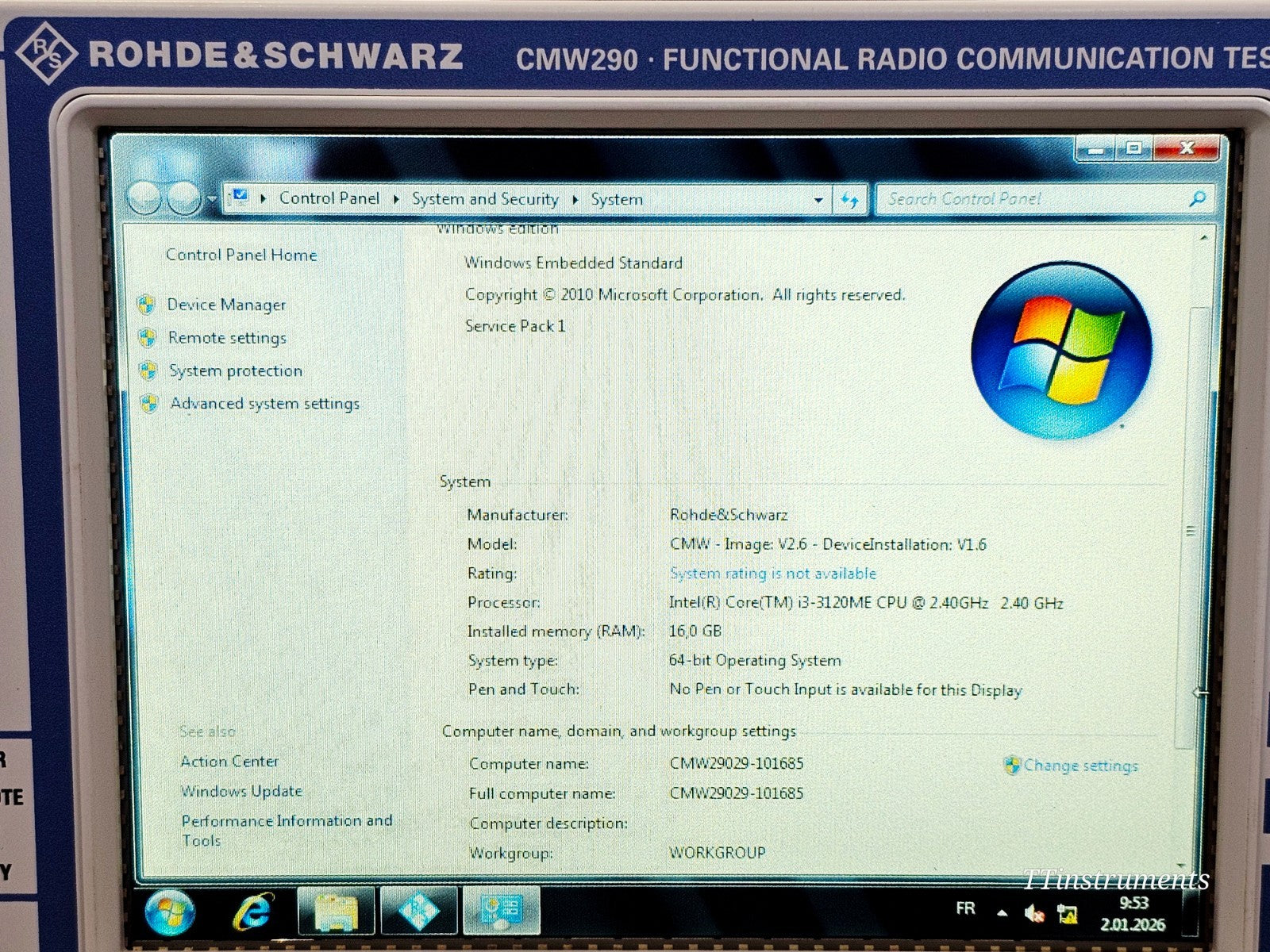Select Control Panel Home in sidebar
The height and width of the screenshot is (952, 1270).
pyautogui.click(x=241, y=255)
